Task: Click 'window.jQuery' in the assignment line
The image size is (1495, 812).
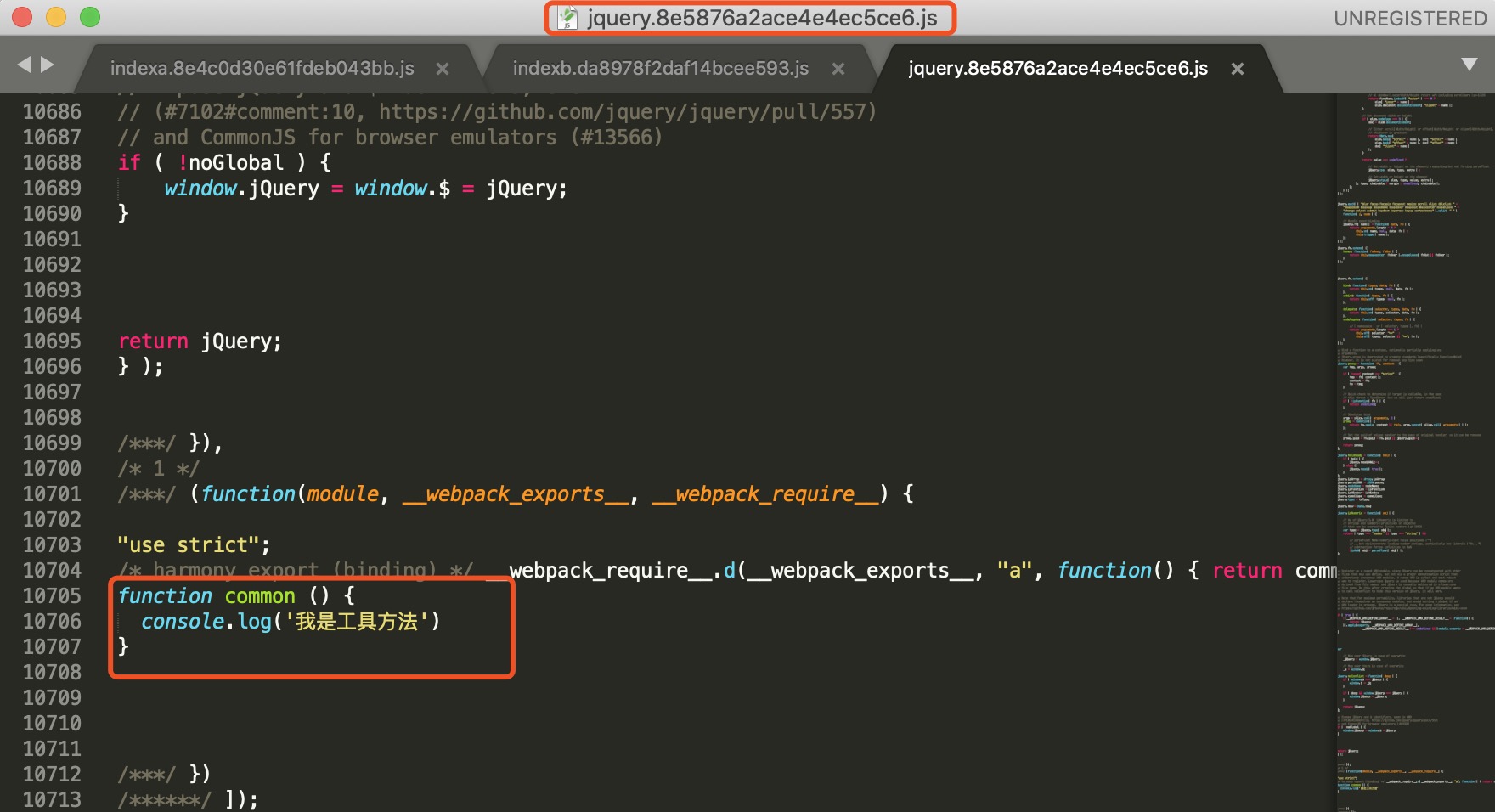Action: (x=242, y=188)
